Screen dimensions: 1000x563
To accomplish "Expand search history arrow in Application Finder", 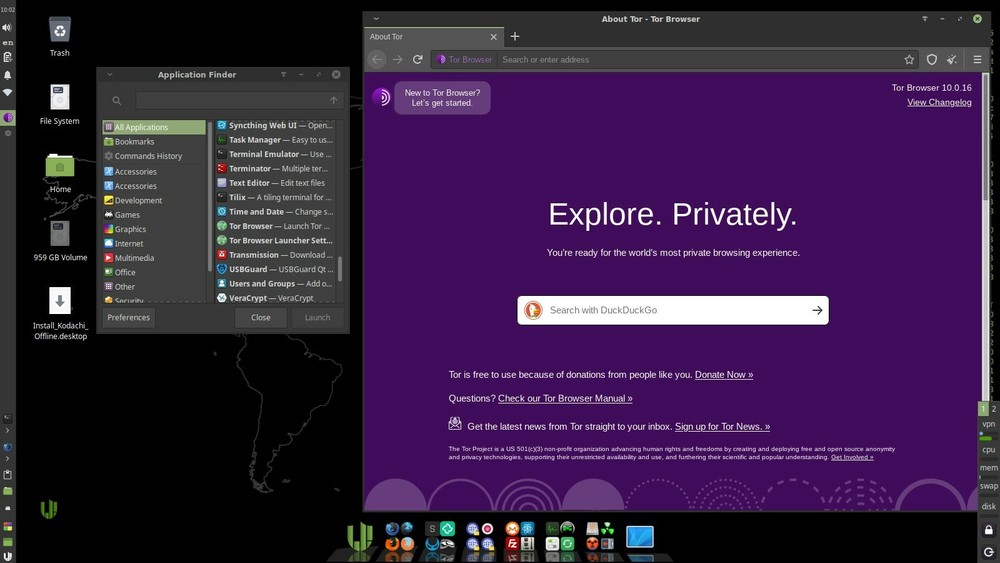I will (334, 100).
